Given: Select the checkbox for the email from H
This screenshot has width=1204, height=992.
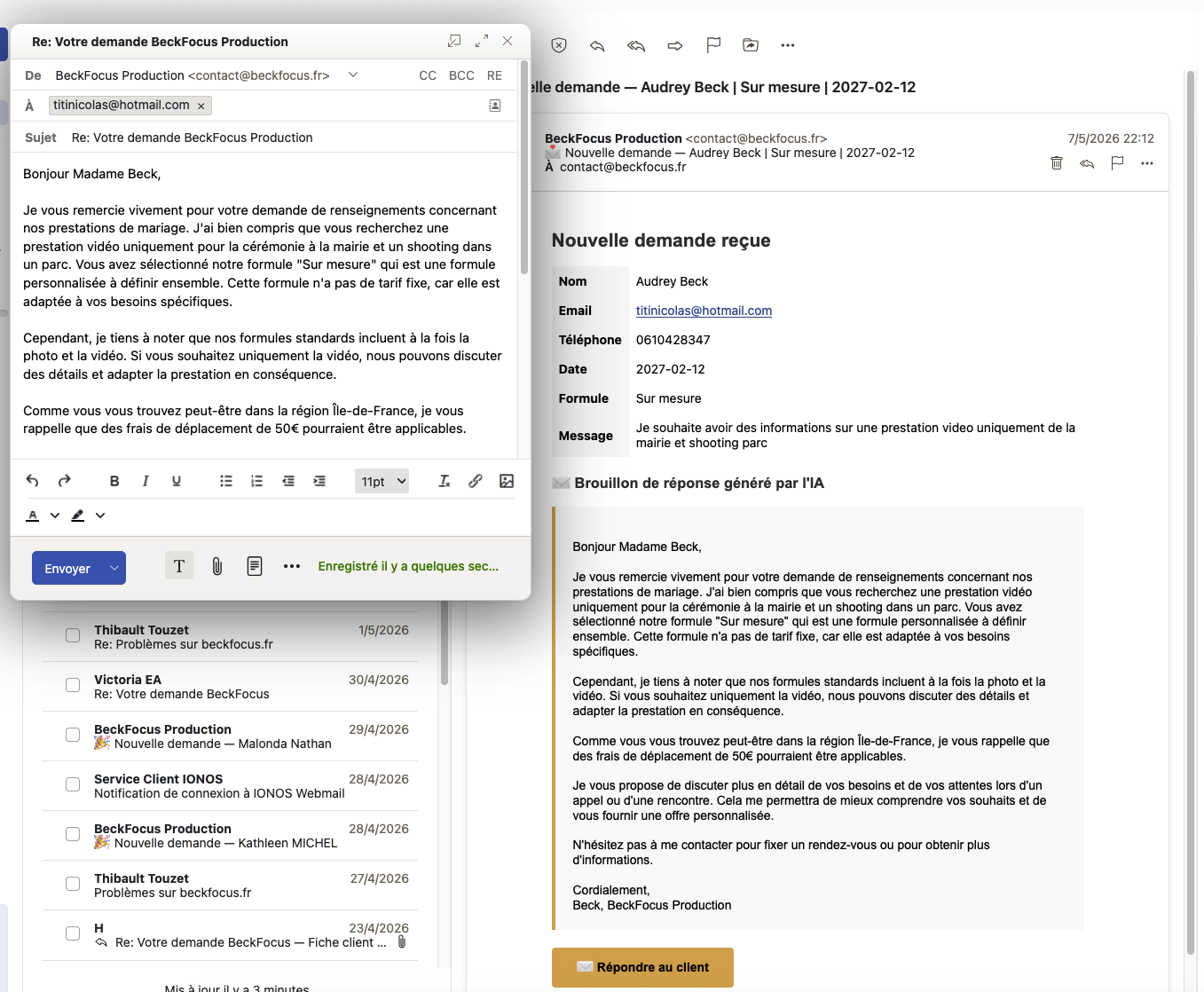Looking at the screenshot, I should 73,933.
